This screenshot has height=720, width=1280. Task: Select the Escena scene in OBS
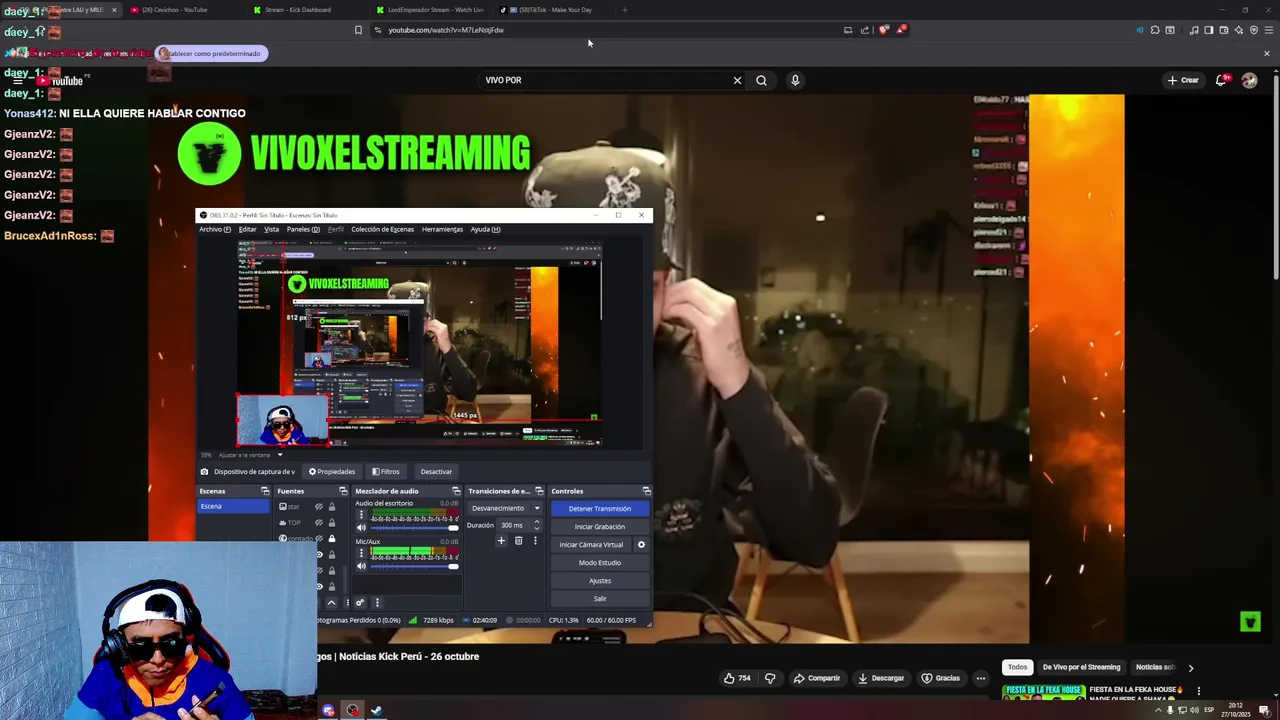[234, 506]
